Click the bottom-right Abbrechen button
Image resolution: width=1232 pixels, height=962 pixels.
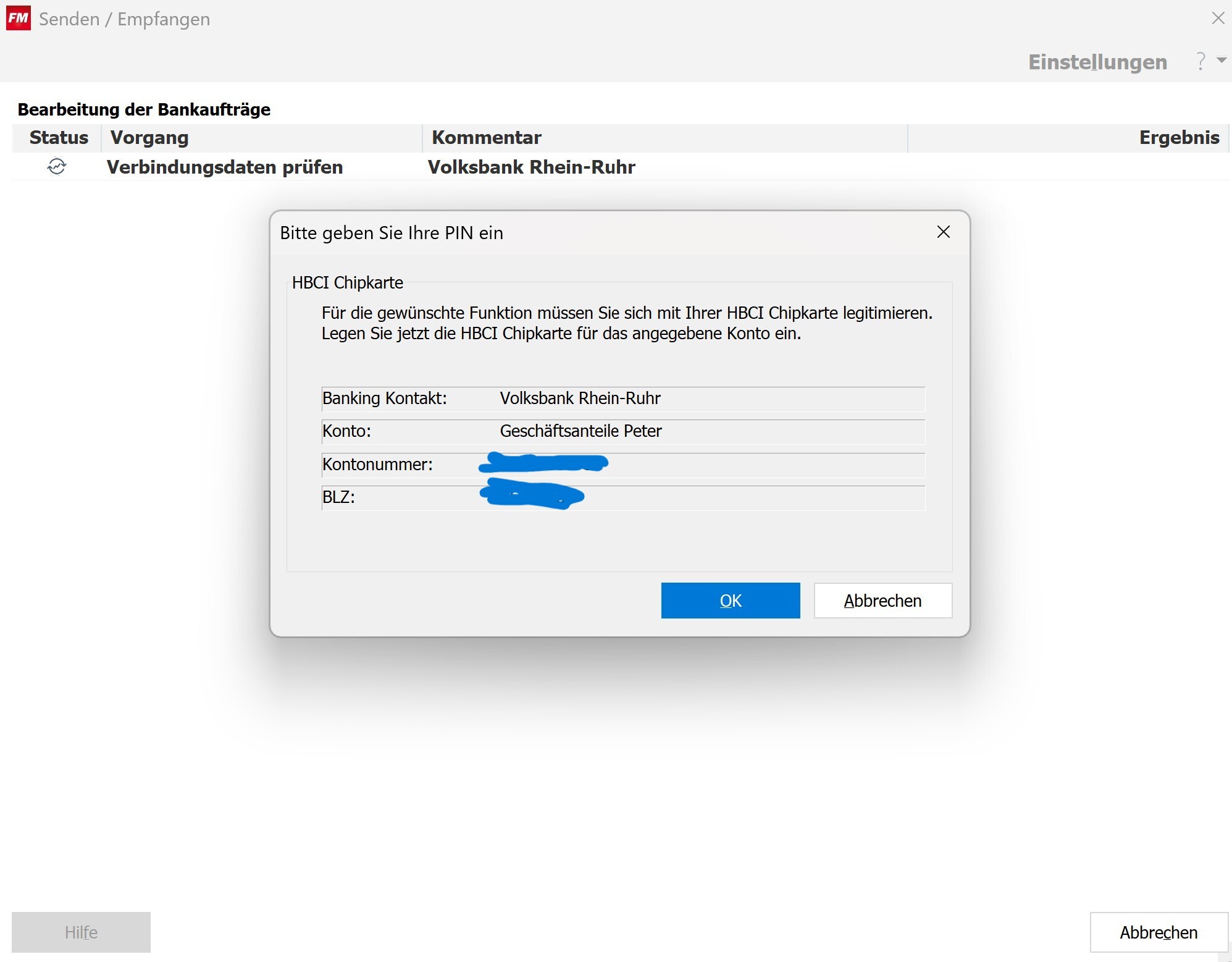coord(1159,932)
